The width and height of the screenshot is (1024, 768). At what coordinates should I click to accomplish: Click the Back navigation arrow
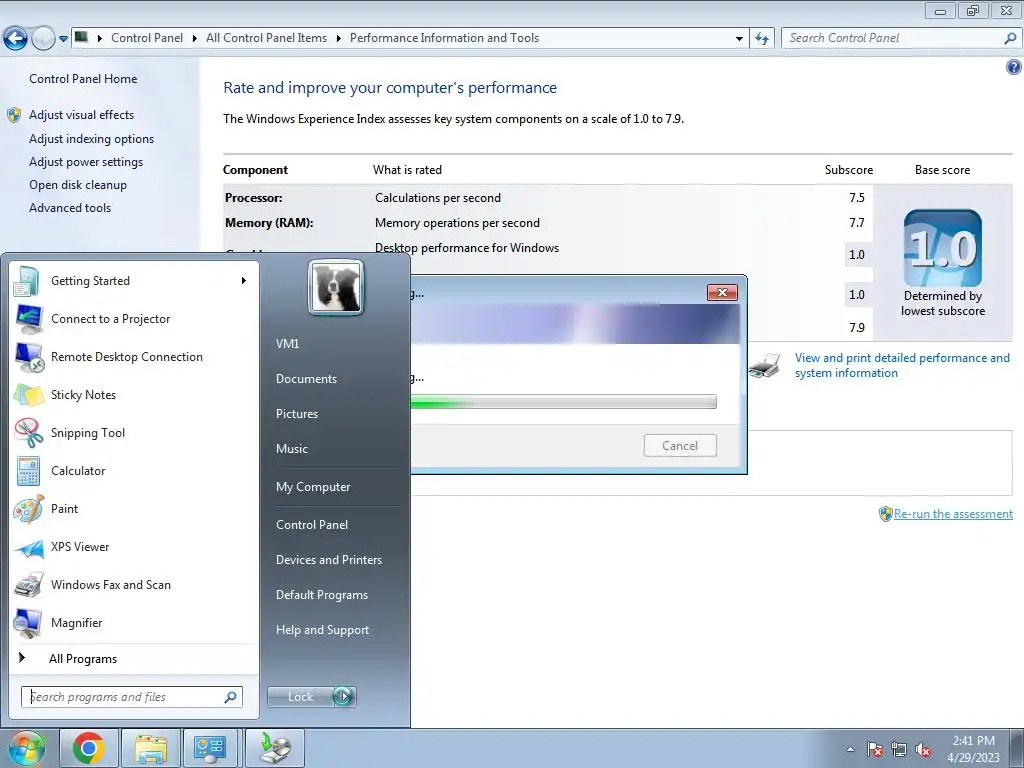click(x=15, y=38)
